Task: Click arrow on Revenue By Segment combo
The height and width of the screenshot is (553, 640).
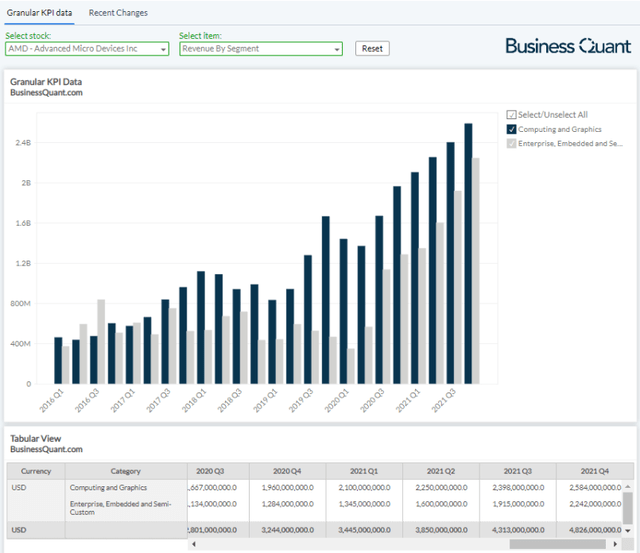Action: 335,48
